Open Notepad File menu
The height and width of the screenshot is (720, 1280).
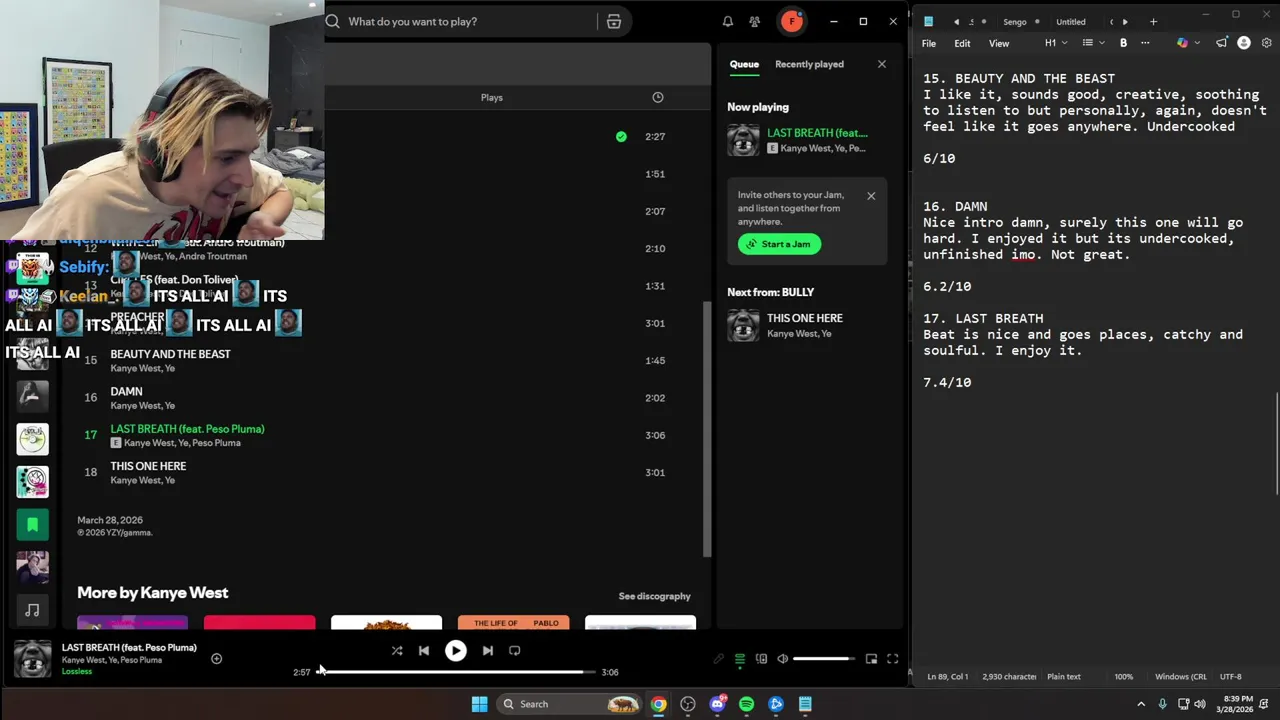tap(929, 43)
